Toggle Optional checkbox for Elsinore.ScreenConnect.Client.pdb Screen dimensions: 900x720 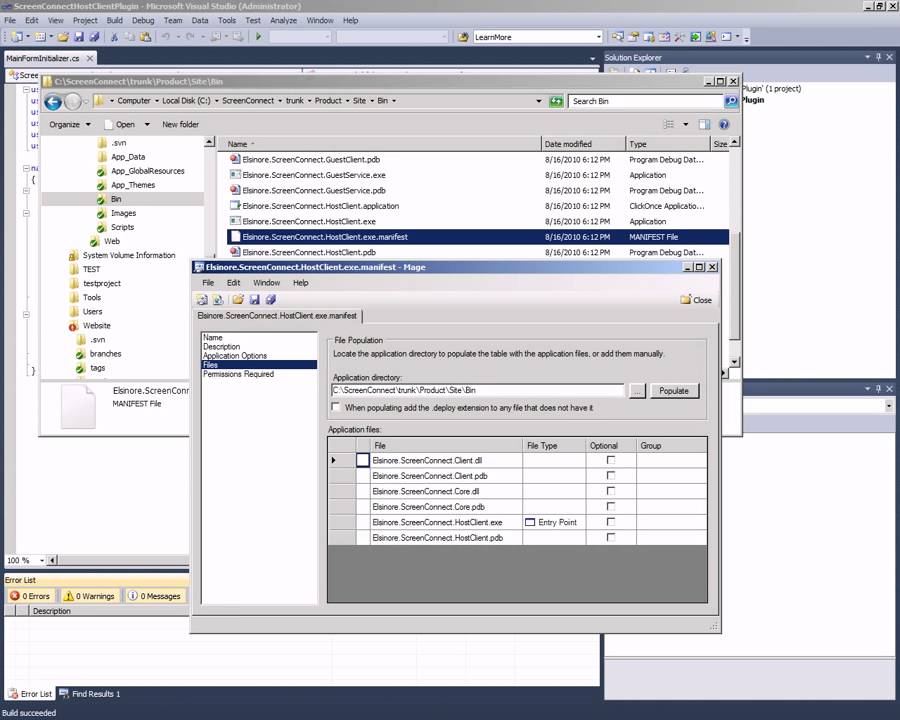(611, 475)
